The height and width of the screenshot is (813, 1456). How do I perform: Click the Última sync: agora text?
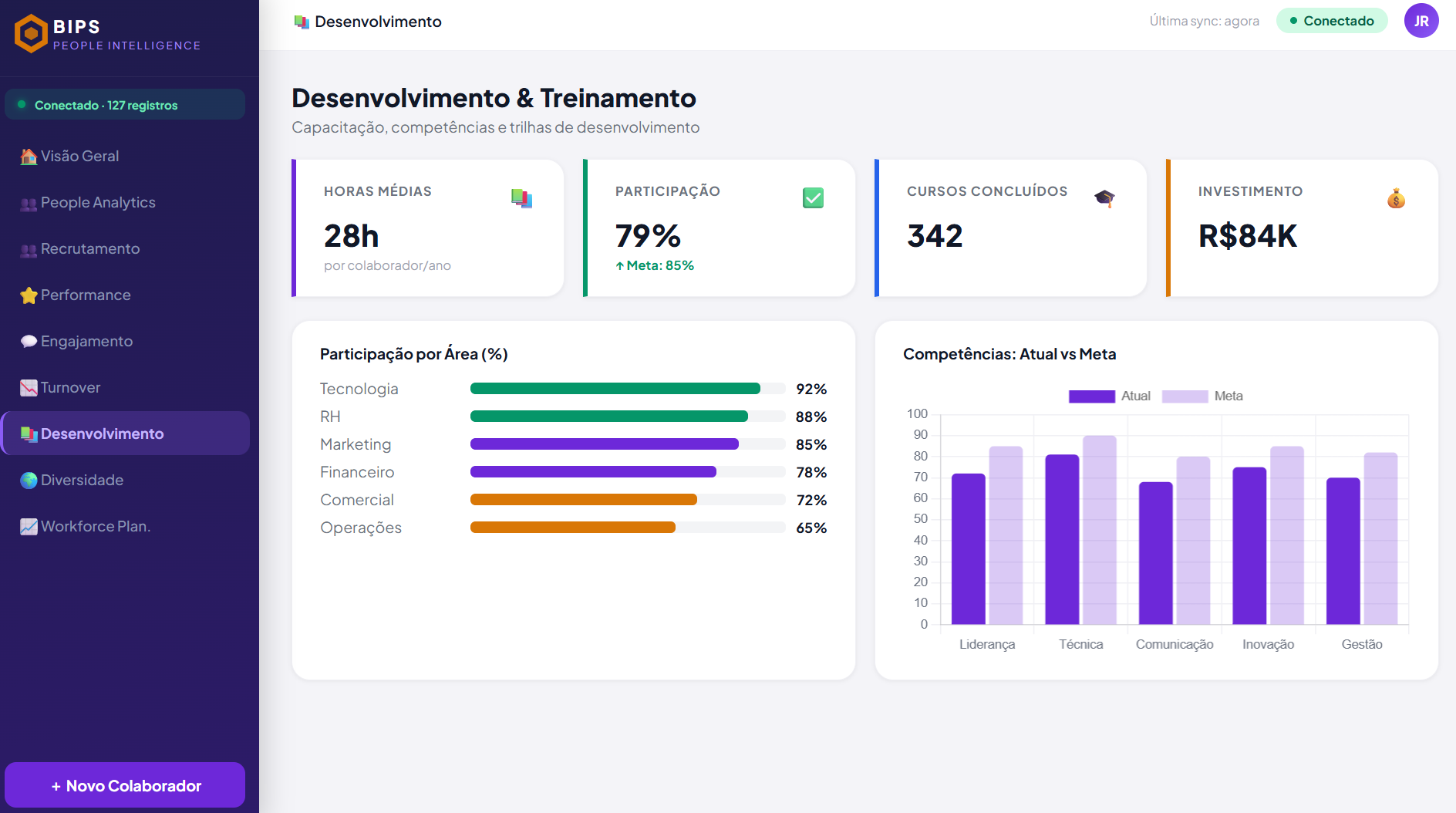point(1204,21)
